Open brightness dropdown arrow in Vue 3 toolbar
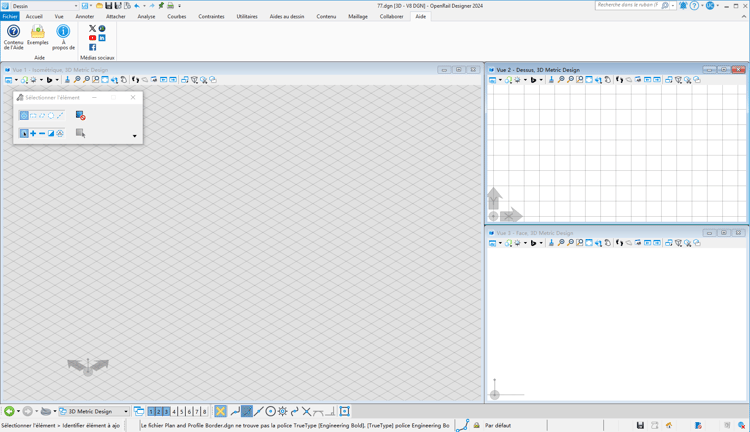 pyautogui.click(x=525, y=243)
